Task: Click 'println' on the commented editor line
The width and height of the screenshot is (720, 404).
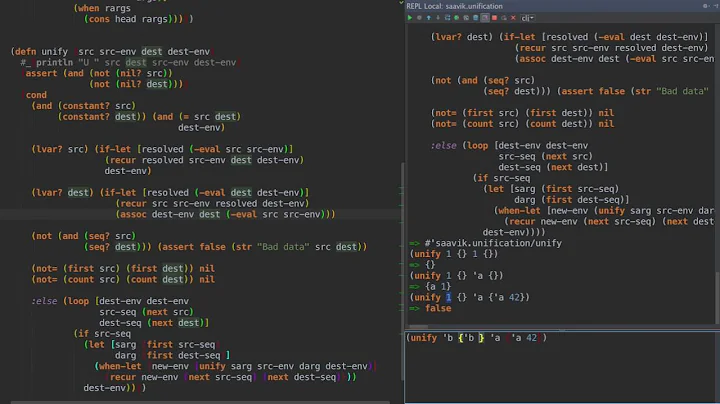Action: [x=55, y=62]
